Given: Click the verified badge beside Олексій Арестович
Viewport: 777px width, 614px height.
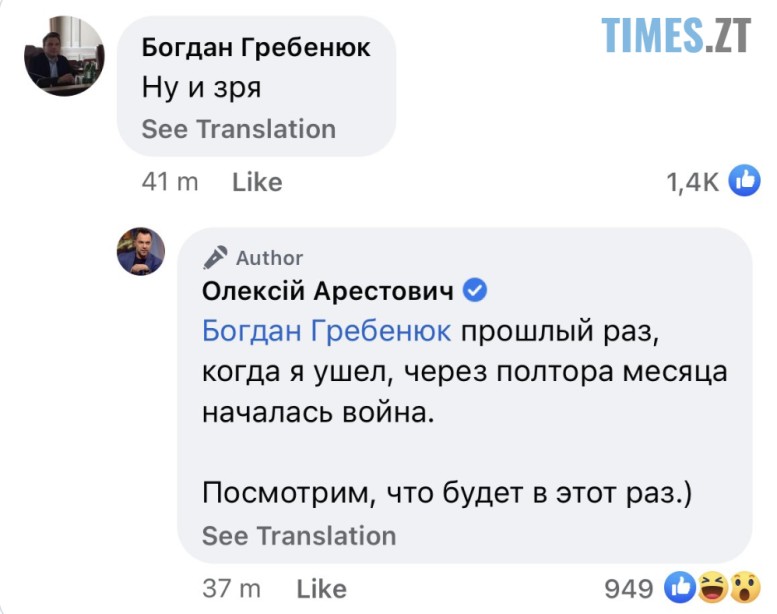Looking at the screenshot, I should 477,291.
